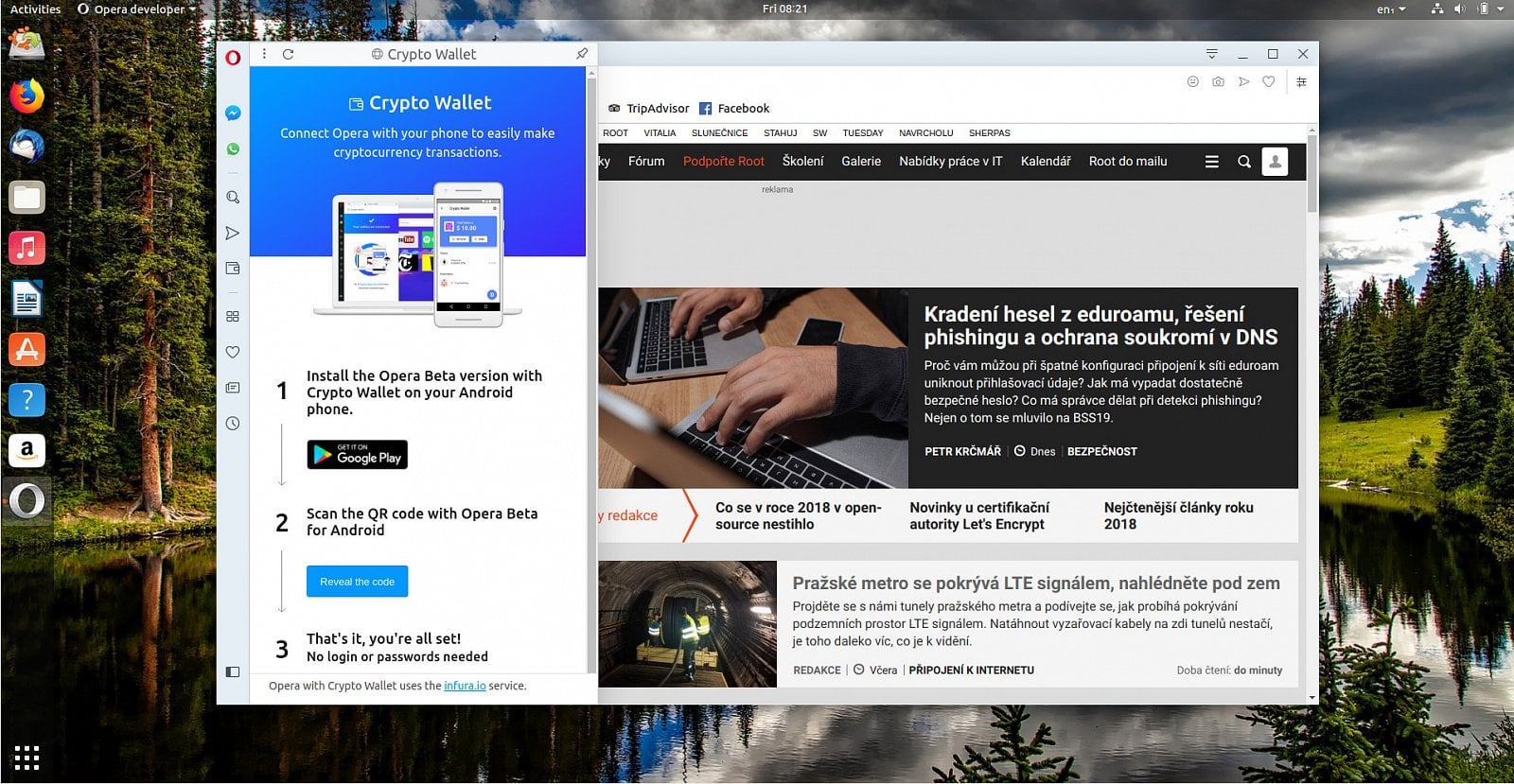Image resolution: width=1514 pixels, height=784 pixels.
Task: Open My Flow in Opera sidebar
Action: click(x=233, y=234)
